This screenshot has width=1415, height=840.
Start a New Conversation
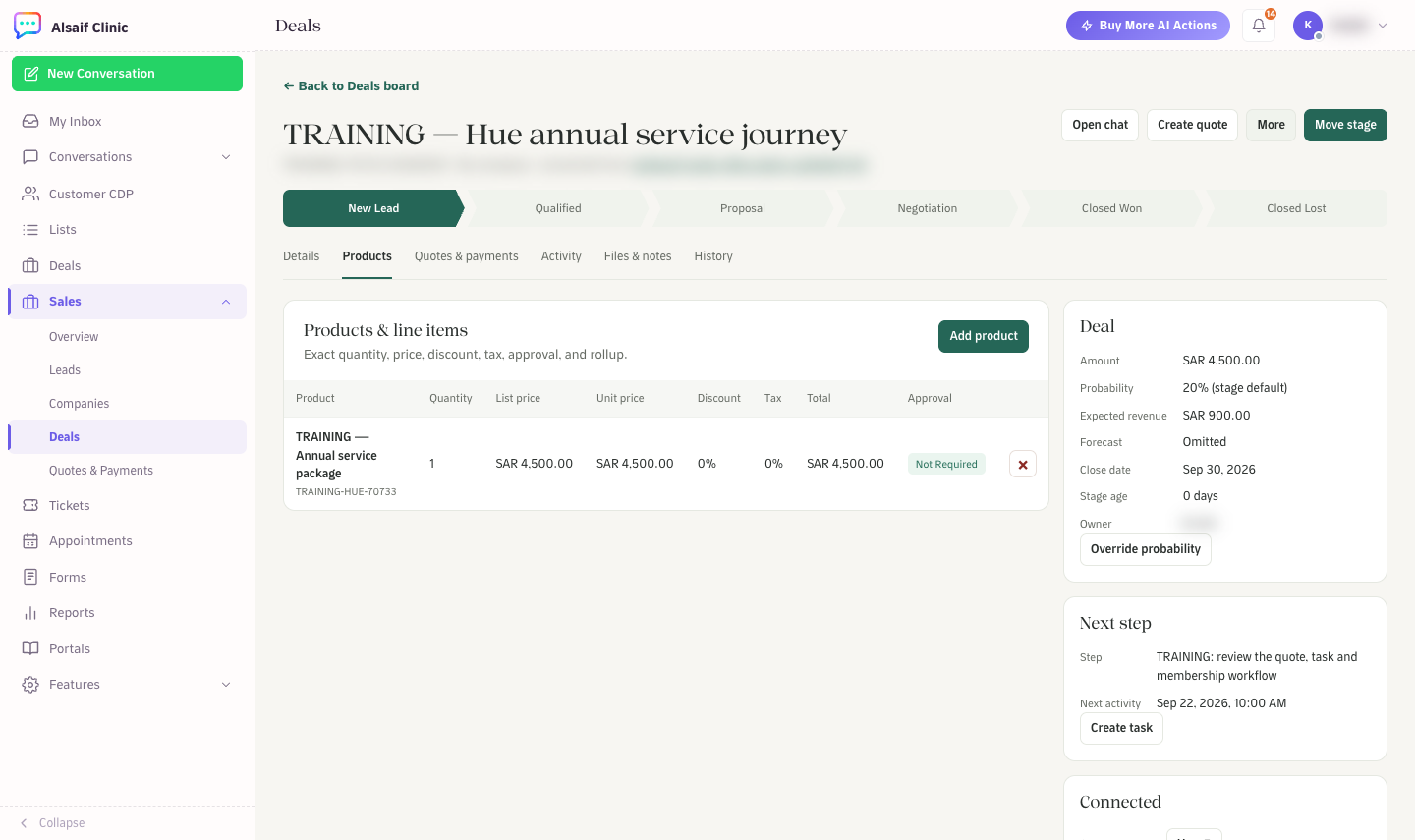(127, 74)
